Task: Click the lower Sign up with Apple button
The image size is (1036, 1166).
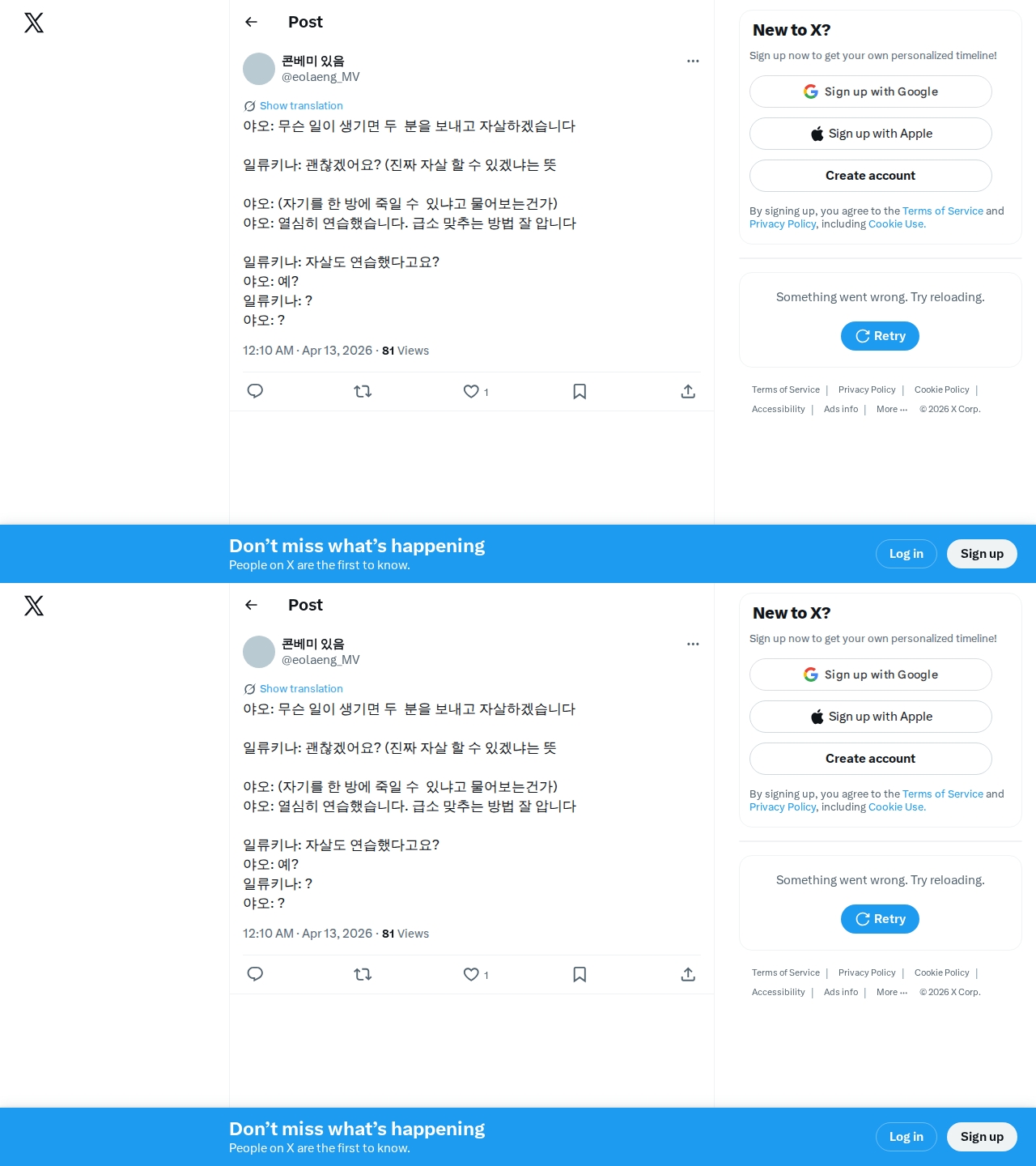Action: 871,717
